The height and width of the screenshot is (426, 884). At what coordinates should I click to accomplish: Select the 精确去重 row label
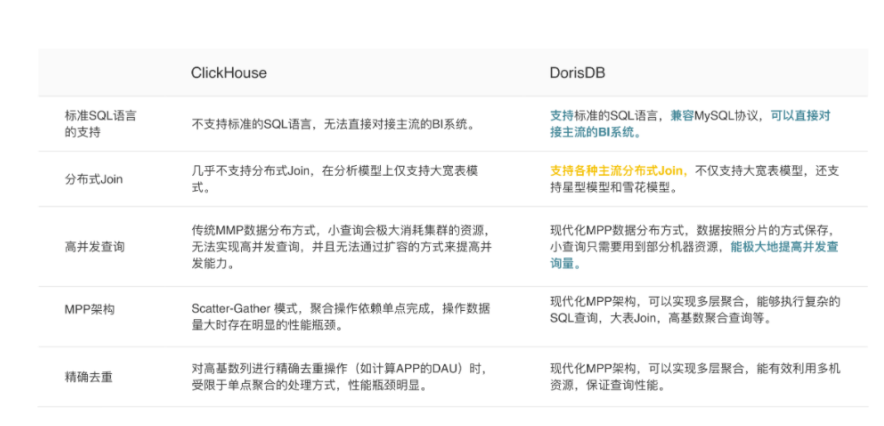(x=89, y=377)
